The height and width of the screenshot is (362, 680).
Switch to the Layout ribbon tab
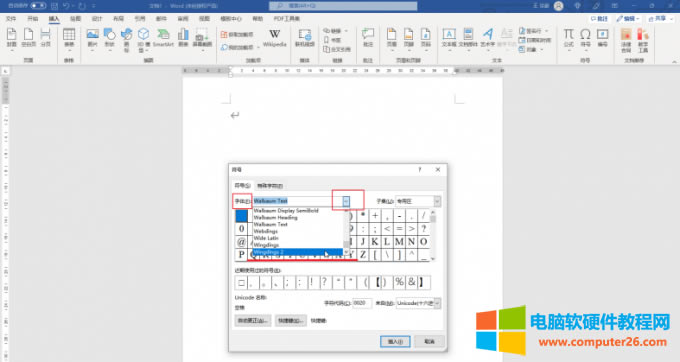[118, 19]
